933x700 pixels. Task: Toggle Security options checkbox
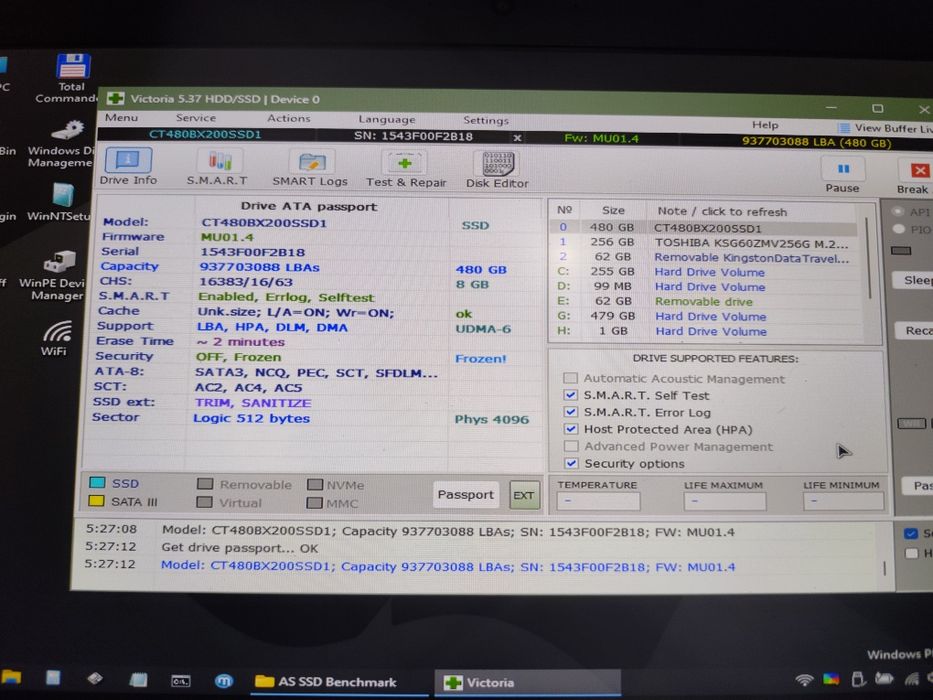tap(571, 462)
